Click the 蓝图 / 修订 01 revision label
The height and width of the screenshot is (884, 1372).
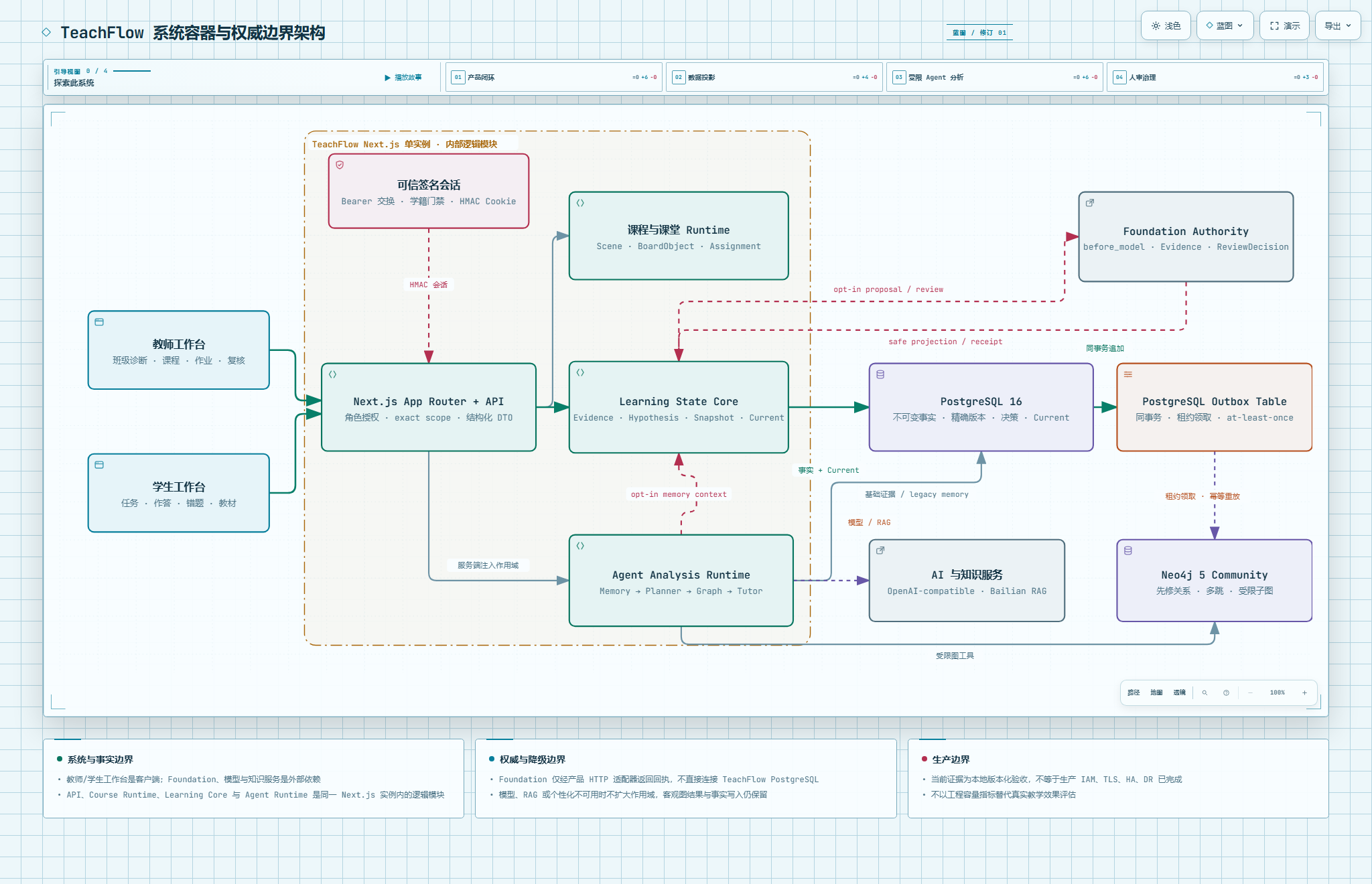(979, 33)
